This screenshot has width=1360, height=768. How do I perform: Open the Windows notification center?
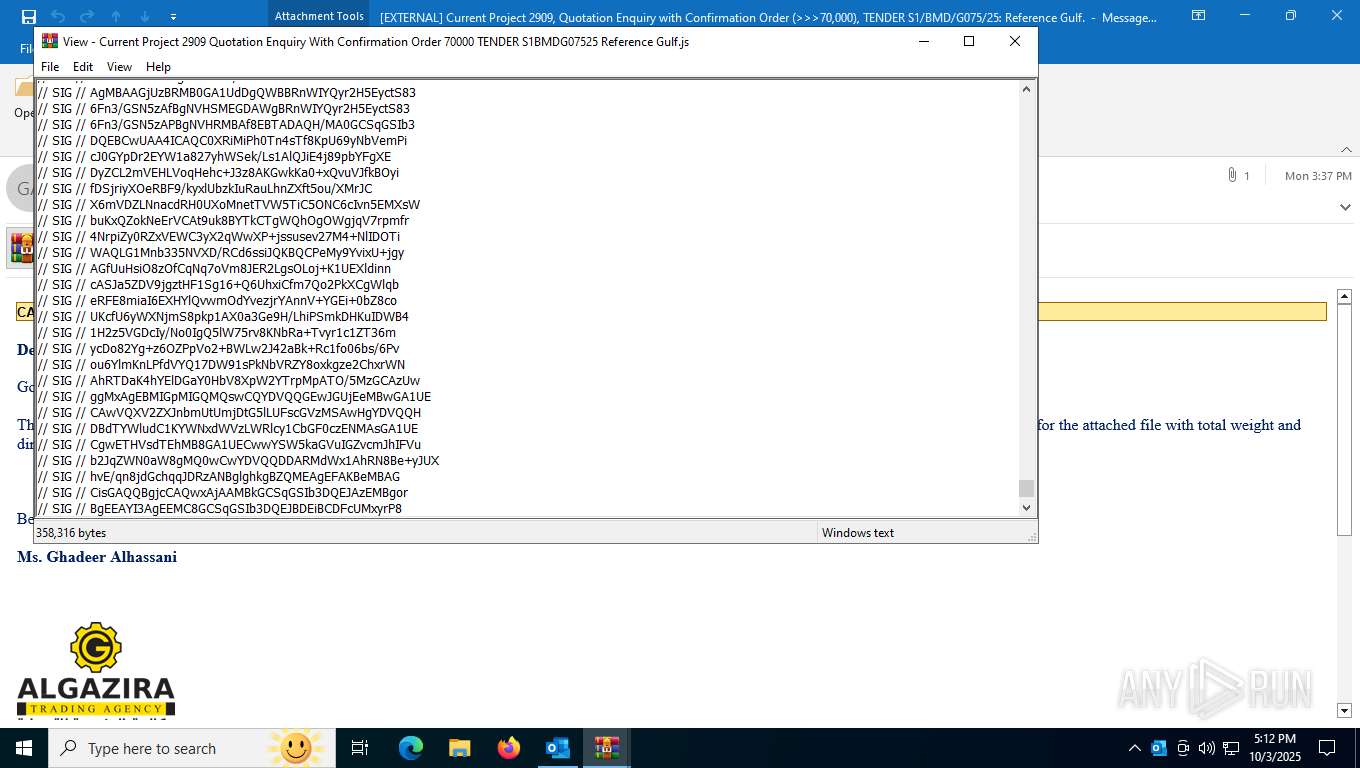1327,748
